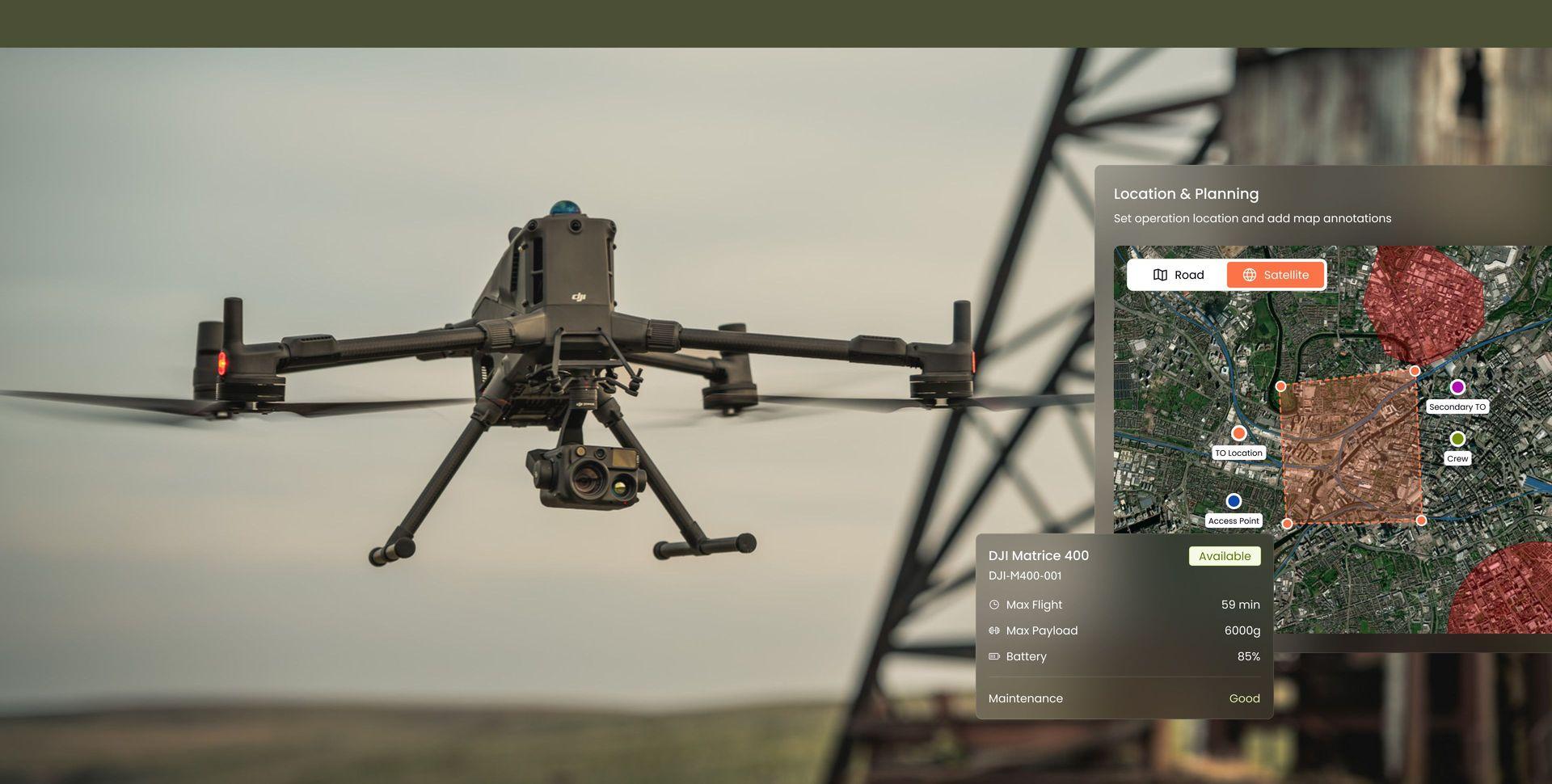Grab bottom-left handle of orange operation area
Screen dimensions: 1552x784
pyautogui.click(x=1288, y=524)
